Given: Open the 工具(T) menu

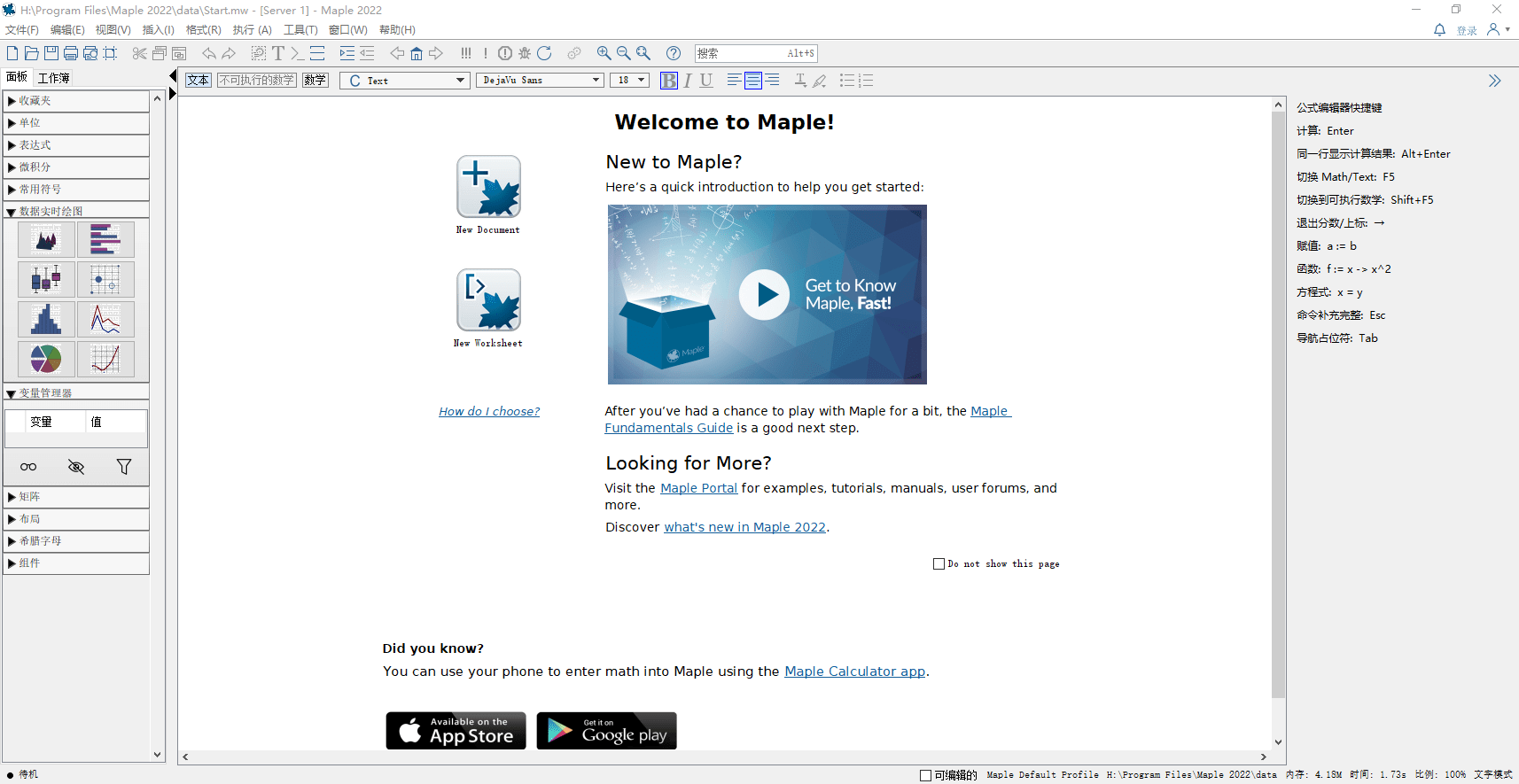Looking at the screenshot, I should [x=300, y=30].
